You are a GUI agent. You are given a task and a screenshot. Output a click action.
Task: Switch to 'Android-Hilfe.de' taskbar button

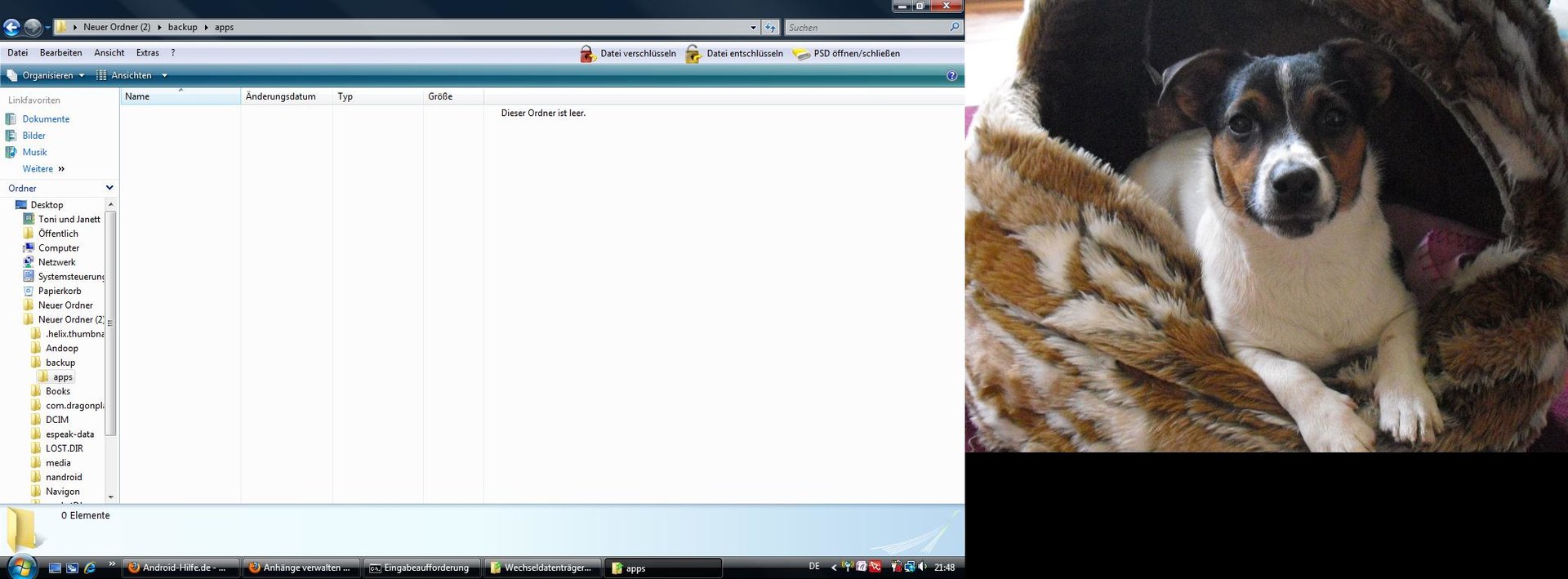[181, 568]
